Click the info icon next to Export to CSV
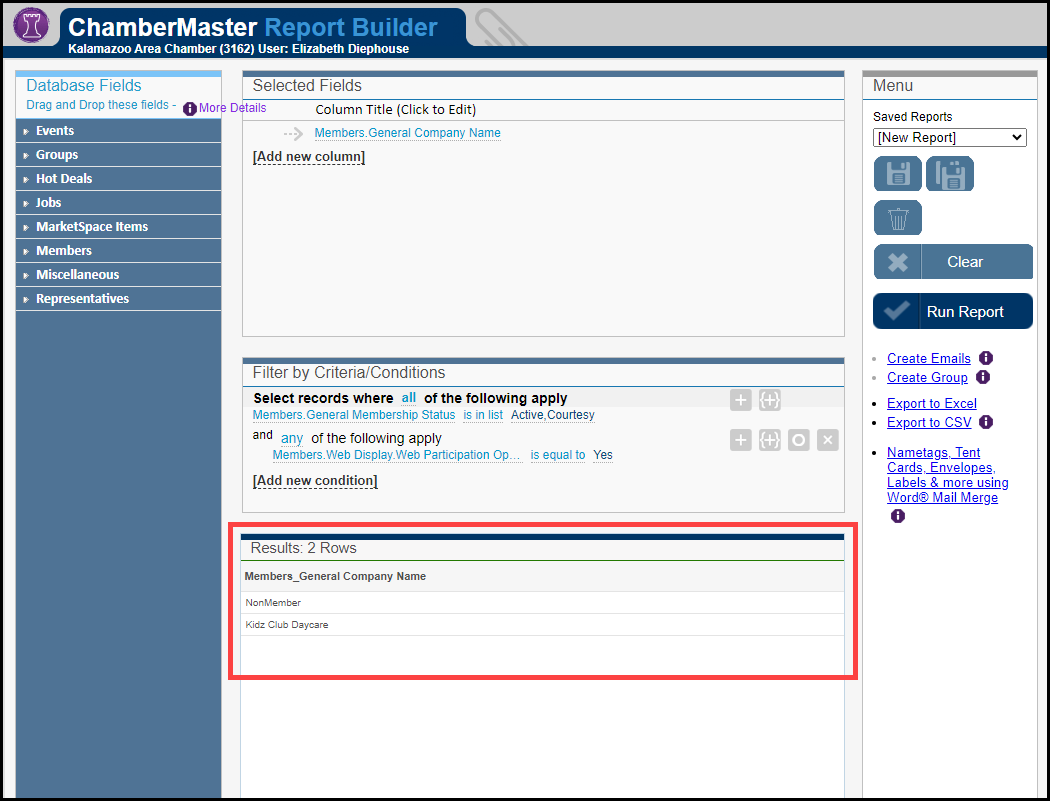This screenshot has width=1050, height=801. coord(986,422)
